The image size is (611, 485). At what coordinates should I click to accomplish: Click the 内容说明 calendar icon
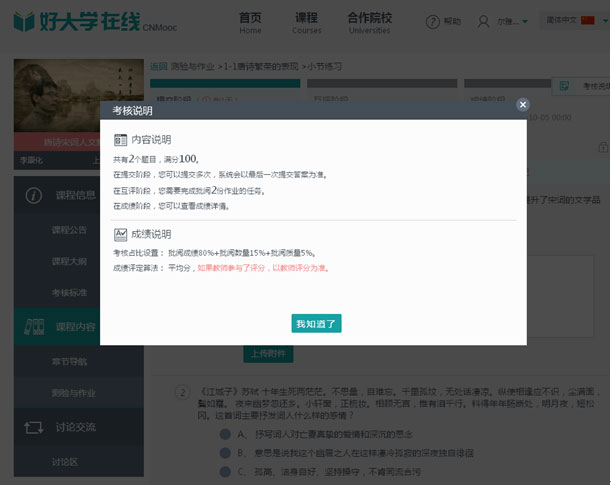[x=120, y=140]
